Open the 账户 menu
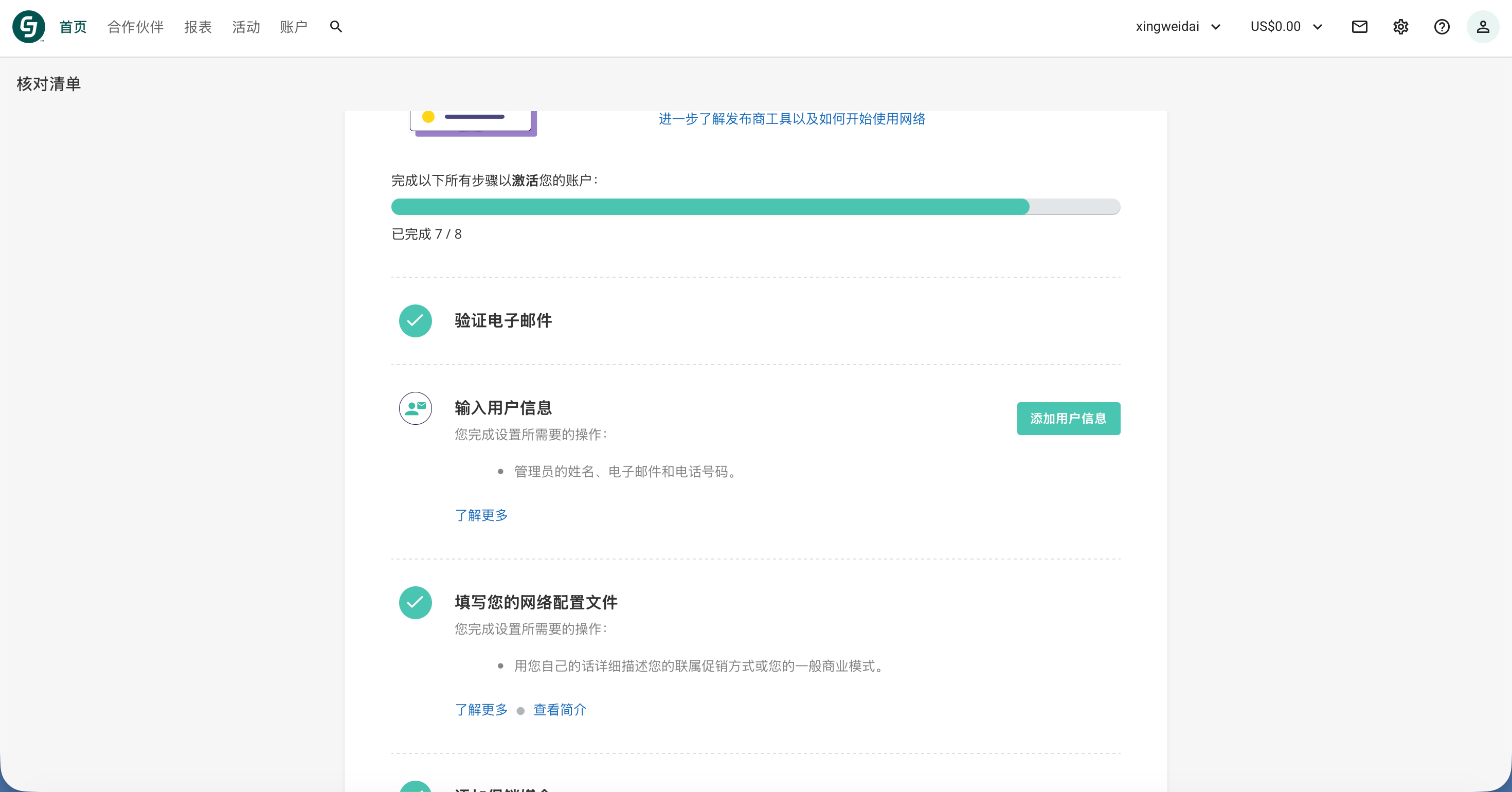1512x792 pixels. (294, 27)
